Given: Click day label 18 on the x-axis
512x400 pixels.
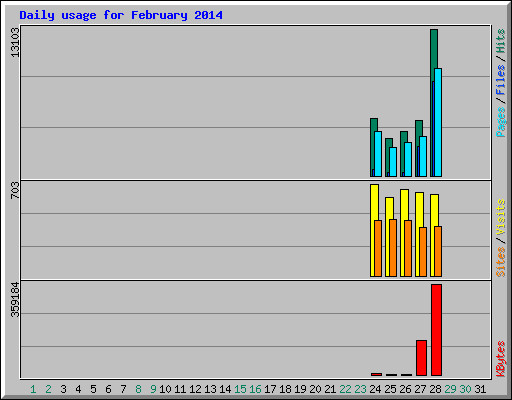Looking at the screenshot, I should 285,389.
